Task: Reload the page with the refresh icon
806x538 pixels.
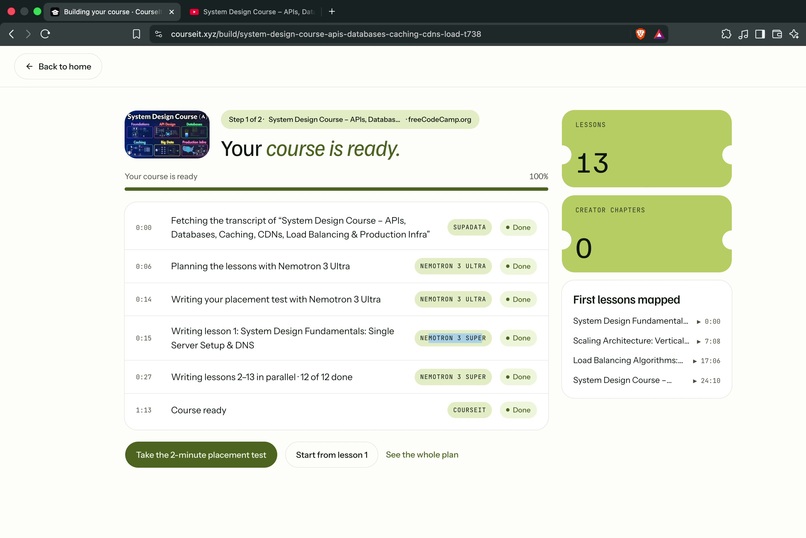Action: tap(45, 34)
